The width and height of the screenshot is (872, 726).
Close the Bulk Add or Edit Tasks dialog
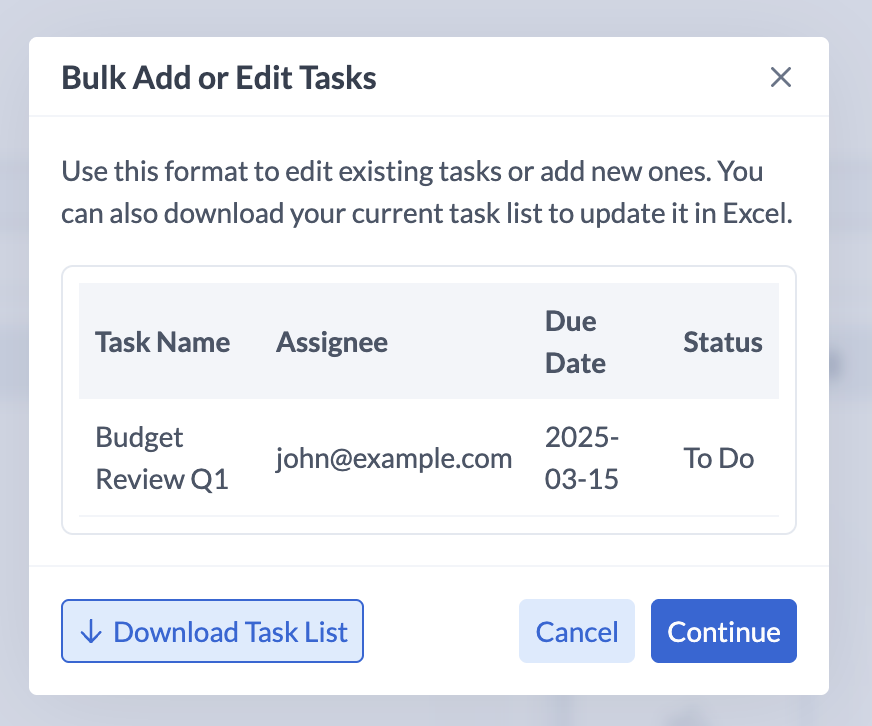[x=780, y=78]
